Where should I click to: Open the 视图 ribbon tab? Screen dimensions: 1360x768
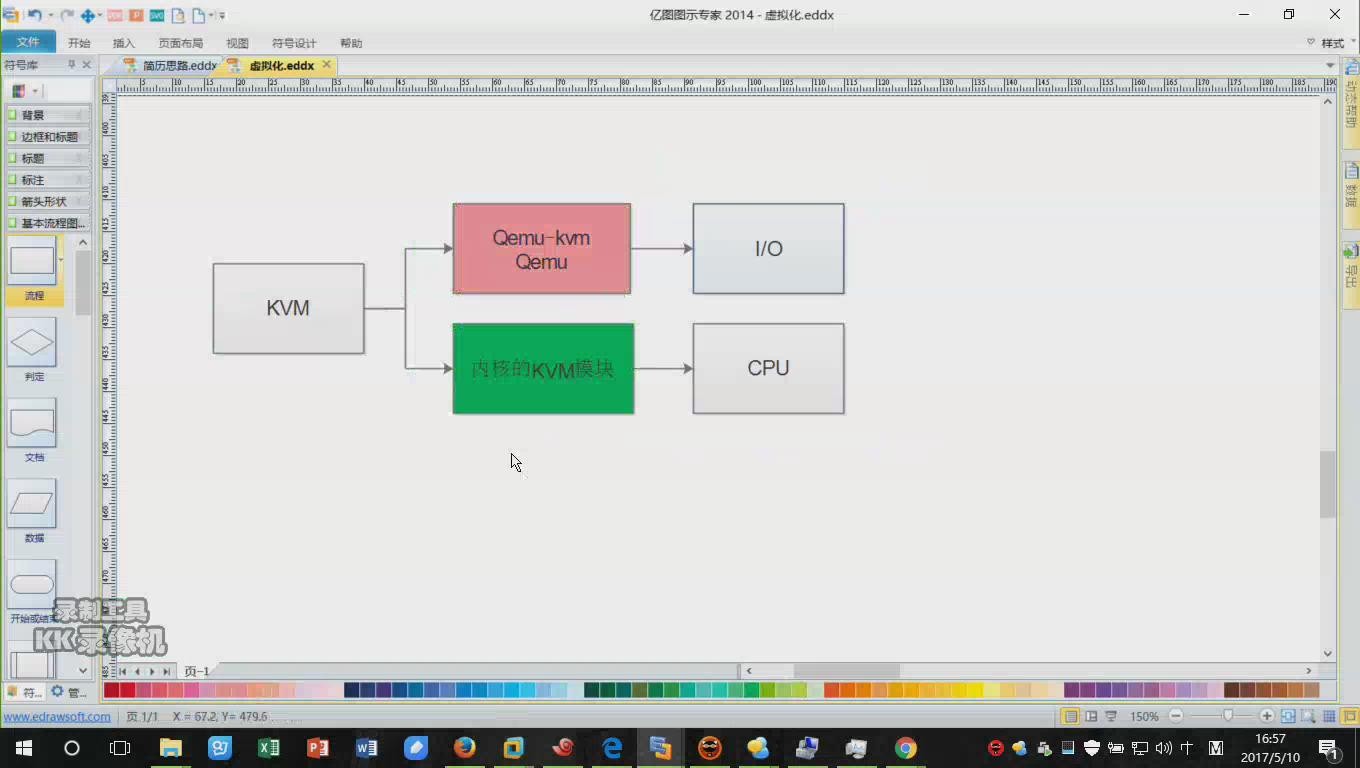pos(237,43)
